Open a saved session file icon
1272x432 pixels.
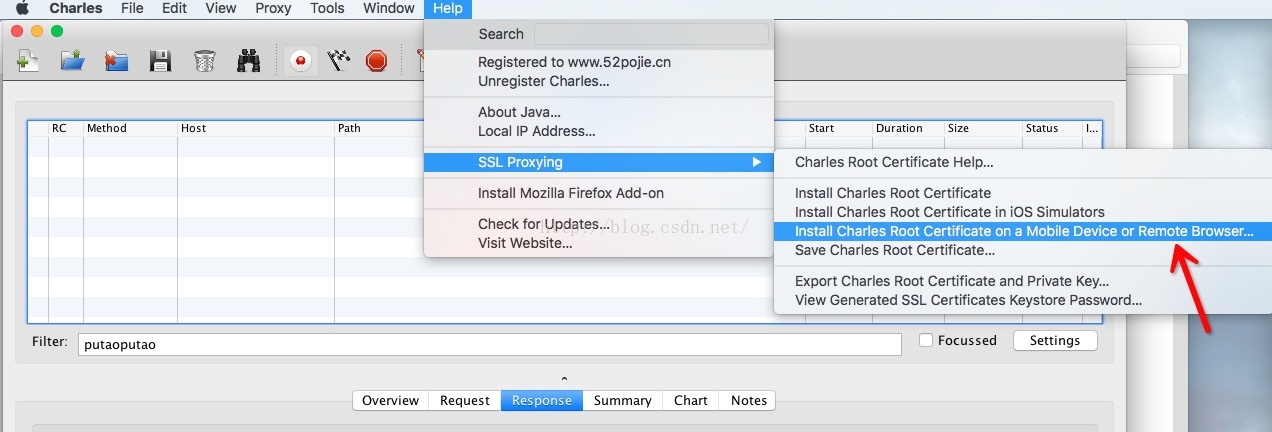click(x=72, y=61)
